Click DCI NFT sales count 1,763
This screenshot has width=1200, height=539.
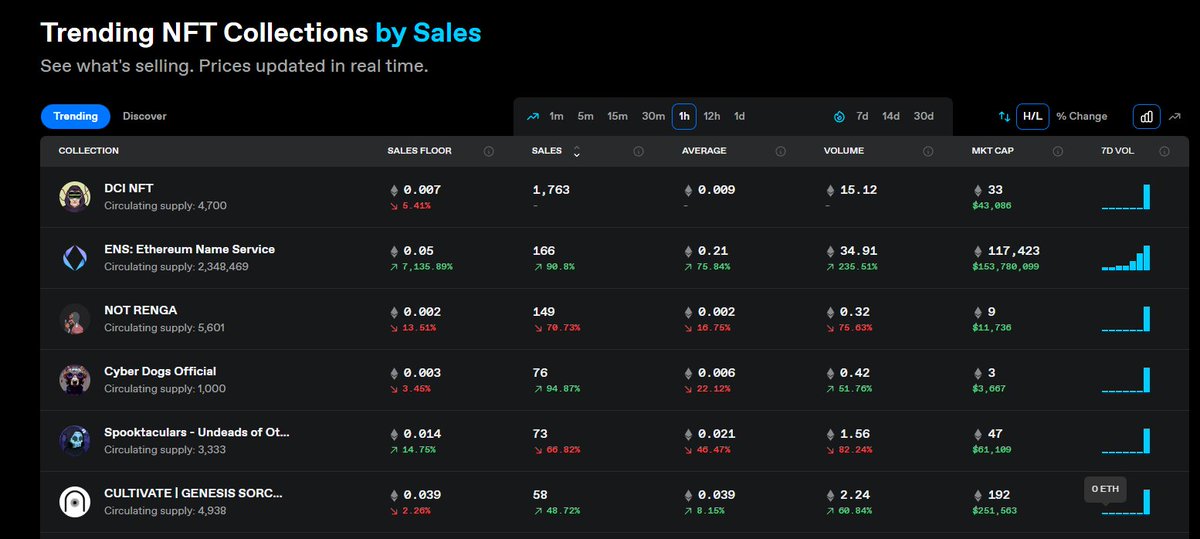pyautogui.click(x=551, y=189)
